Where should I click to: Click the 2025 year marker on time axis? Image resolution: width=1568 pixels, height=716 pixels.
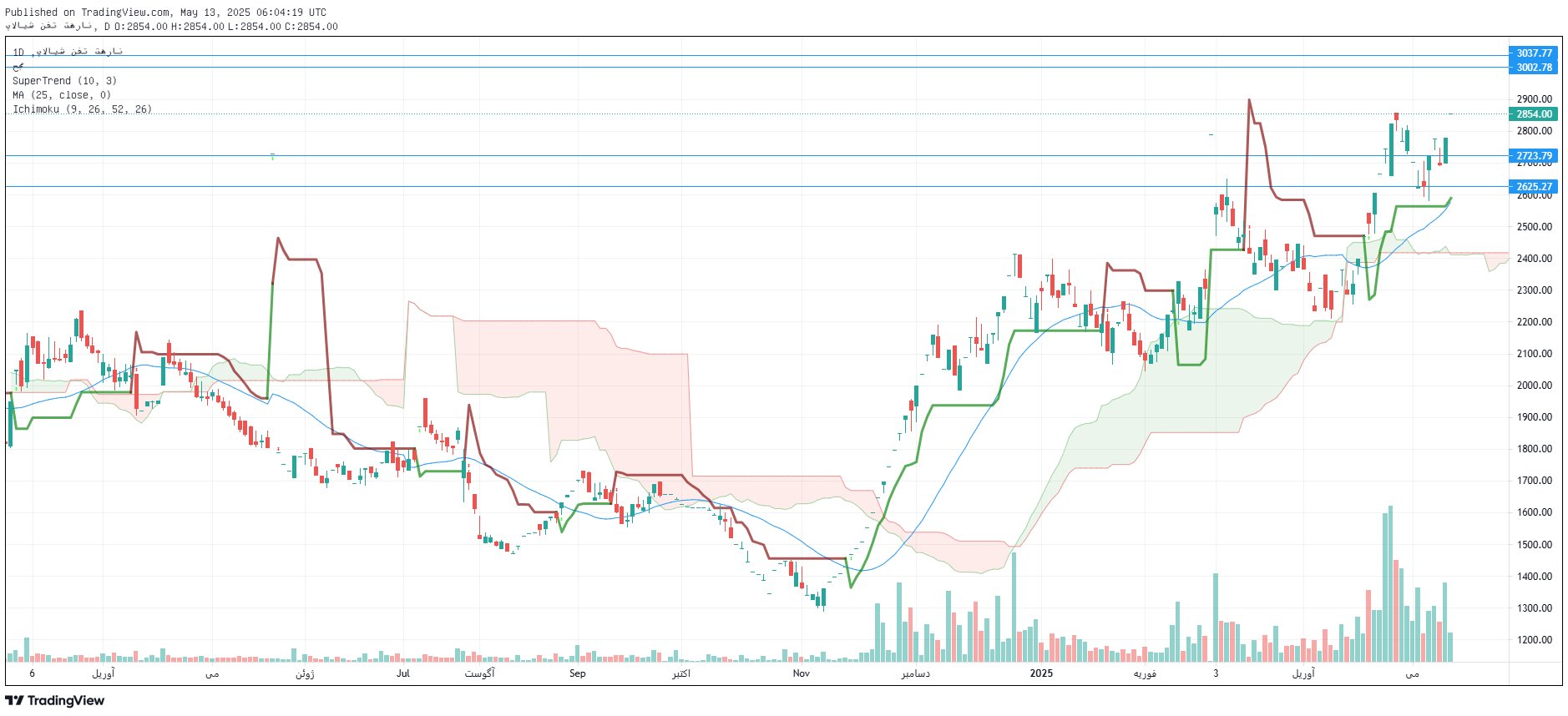(1041, 673)
